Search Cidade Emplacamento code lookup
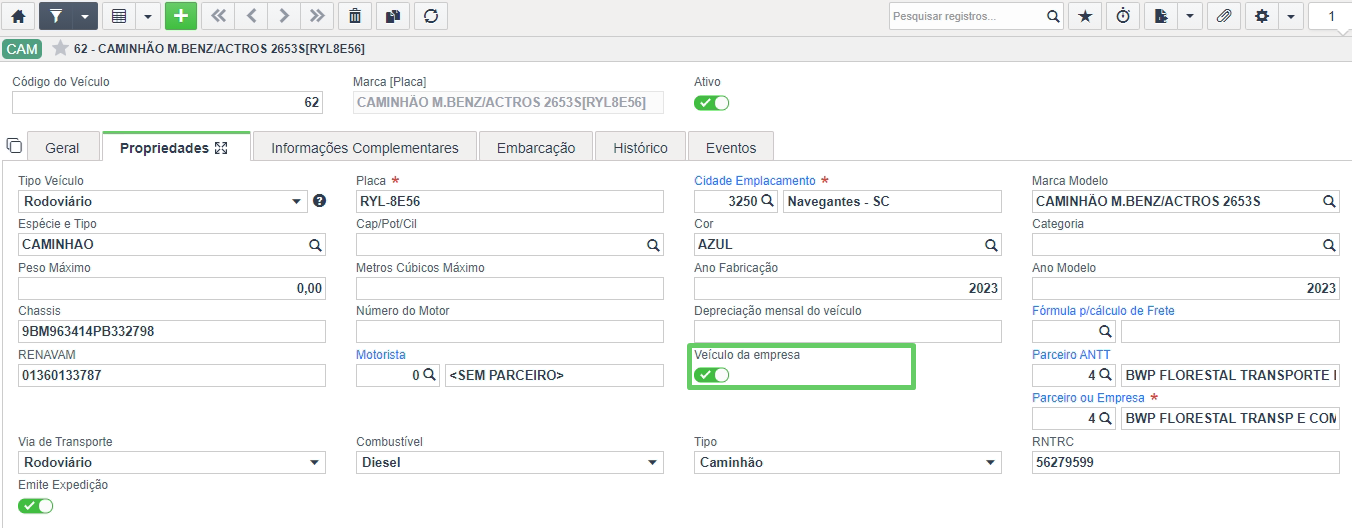This screenshot has width=1352, height=528. point(768,201)
